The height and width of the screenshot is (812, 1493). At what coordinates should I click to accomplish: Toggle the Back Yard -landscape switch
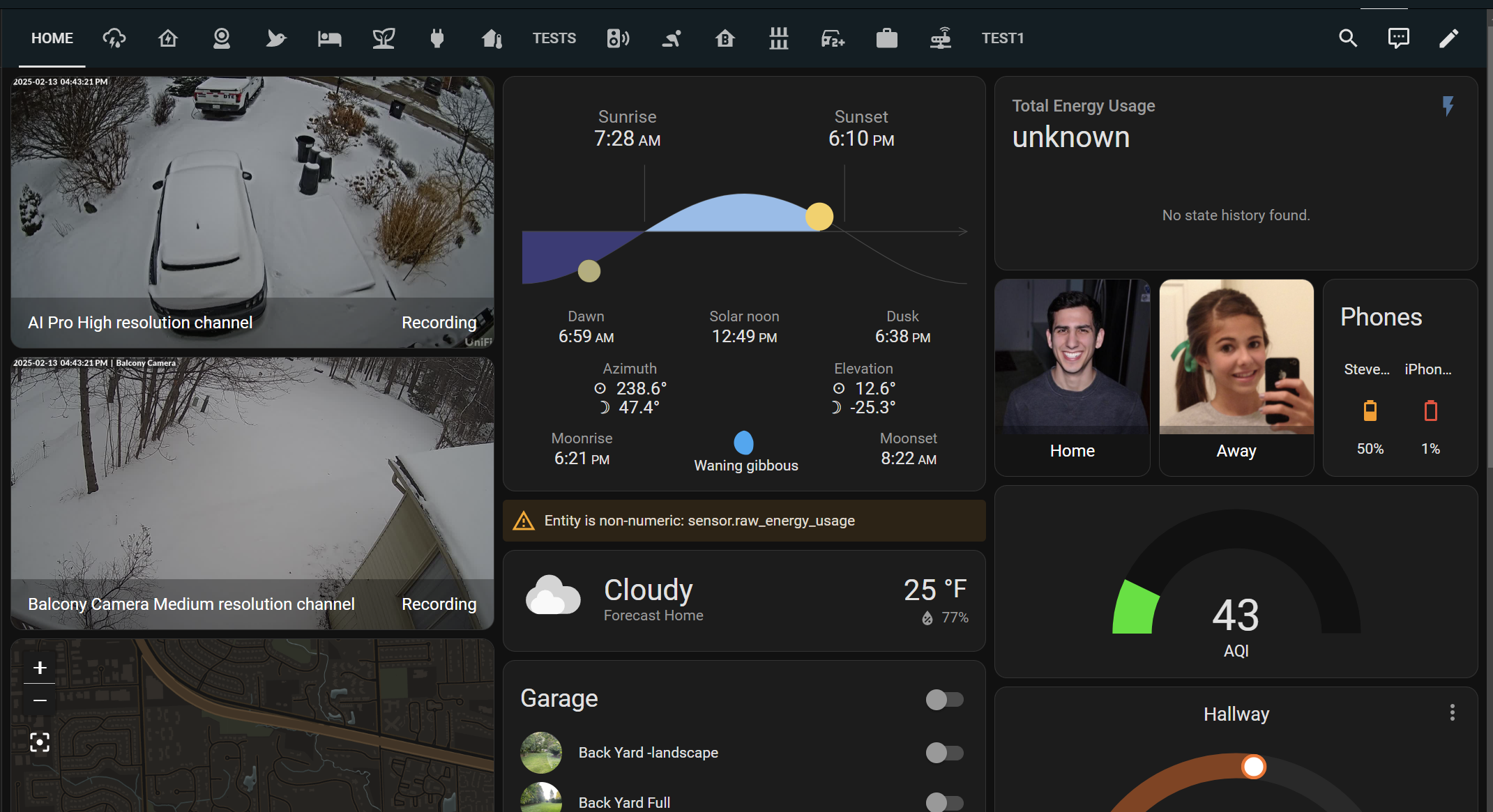(x=945, y=753)
